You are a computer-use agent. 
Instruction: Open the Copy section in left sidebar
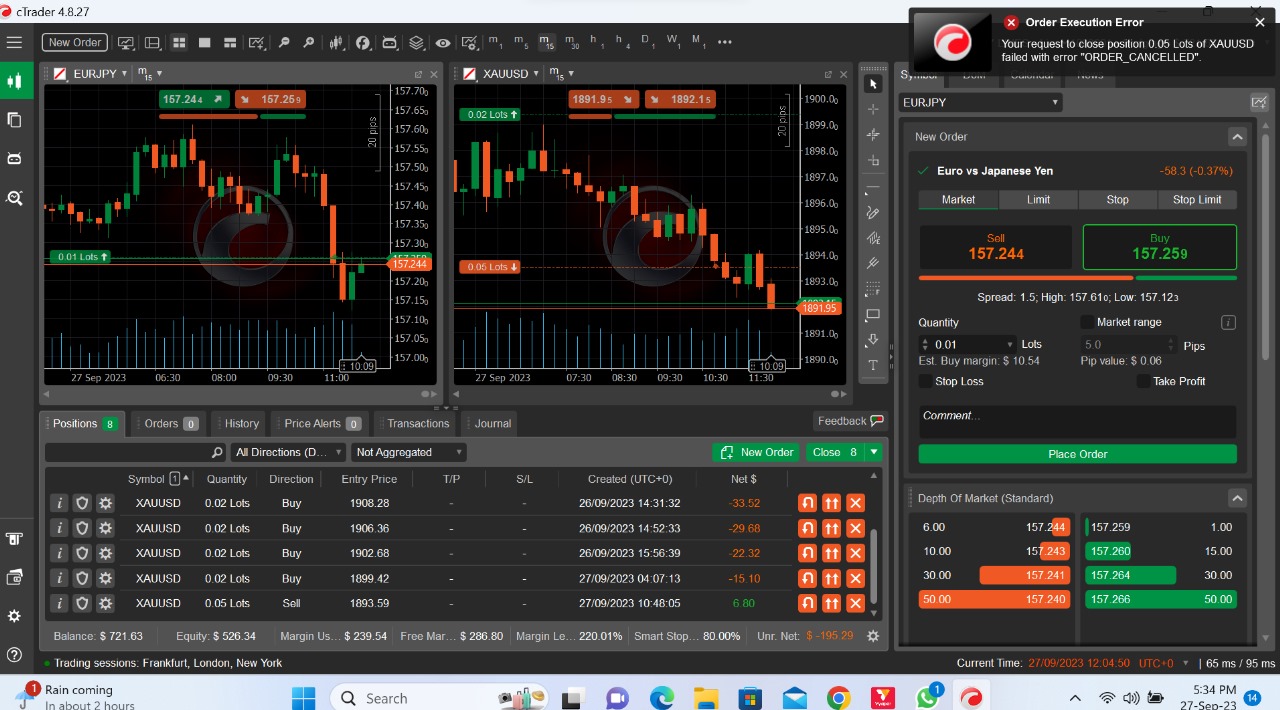[14, 120]
